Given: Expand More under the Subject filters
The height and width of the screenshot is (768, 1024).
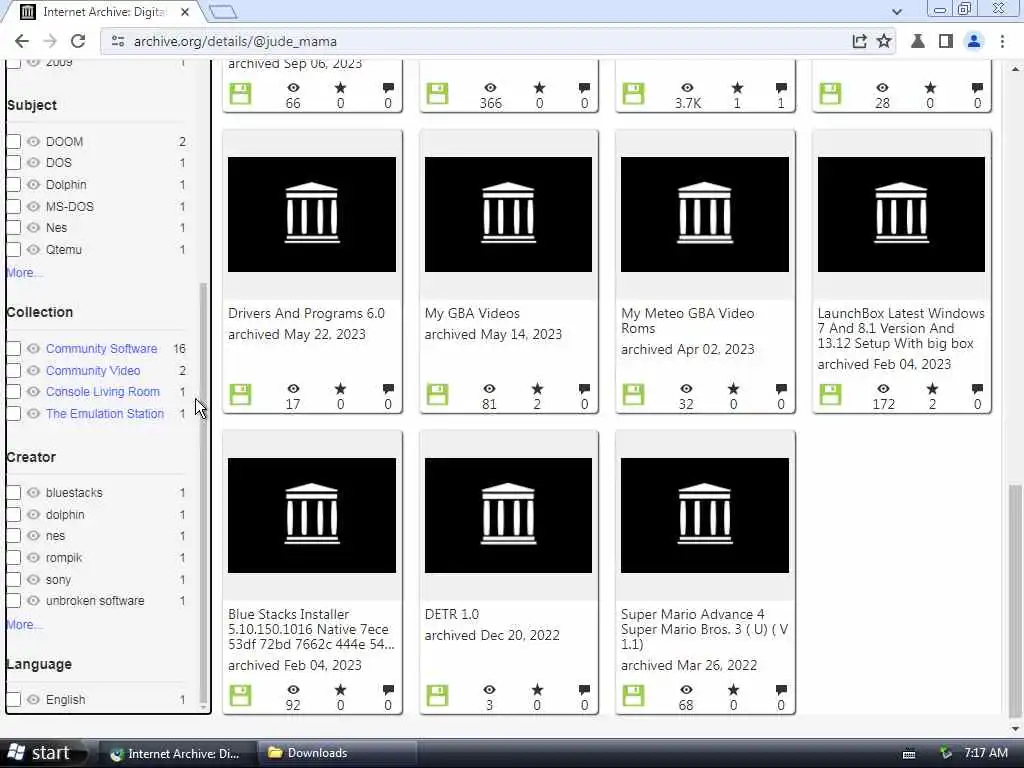Looking at the screenshot, I should pos(24,272).
